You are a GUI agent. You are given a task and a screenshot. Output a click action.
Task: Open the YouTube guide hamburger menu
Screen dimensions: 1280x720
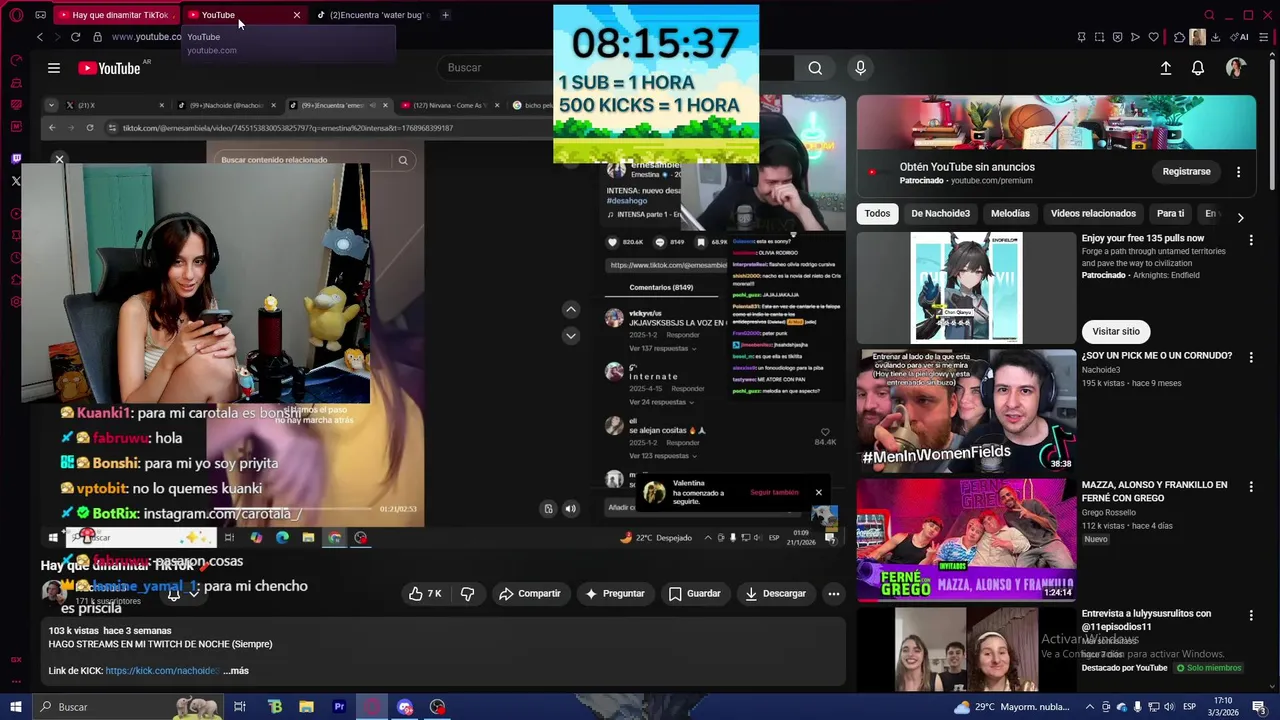(54, 68)
